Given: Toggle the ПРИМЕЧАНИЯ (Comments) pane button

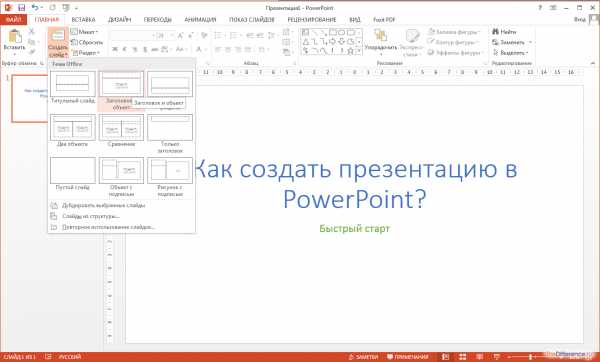Looking at the screenshot, I should pos(407,357).
